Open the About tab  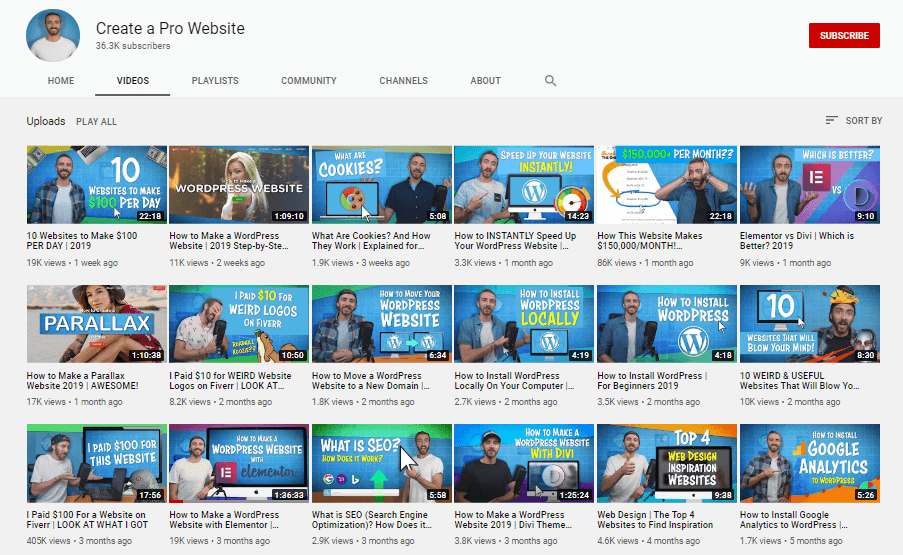point(485,81)
